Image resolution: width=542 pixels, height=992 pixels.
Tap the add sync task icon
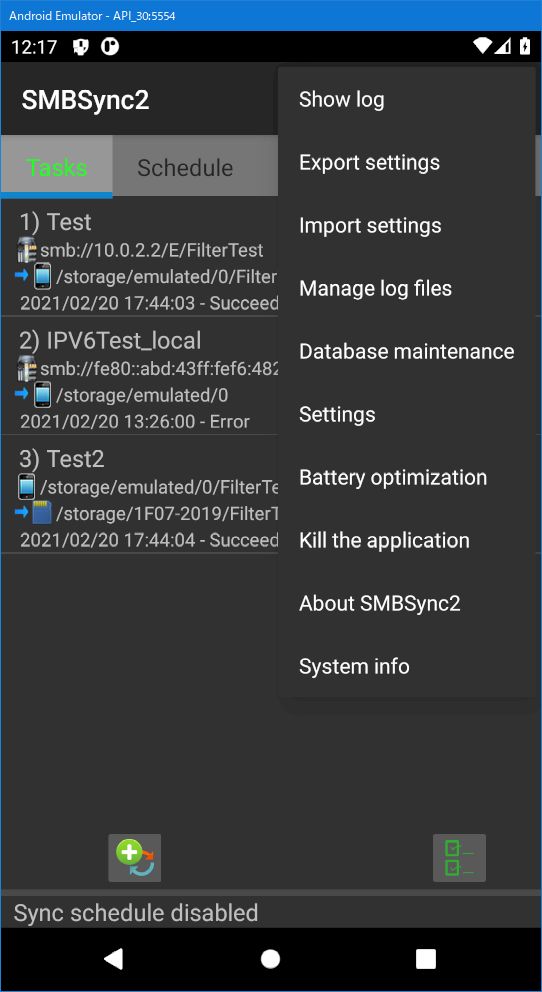(x=135, y=858)
